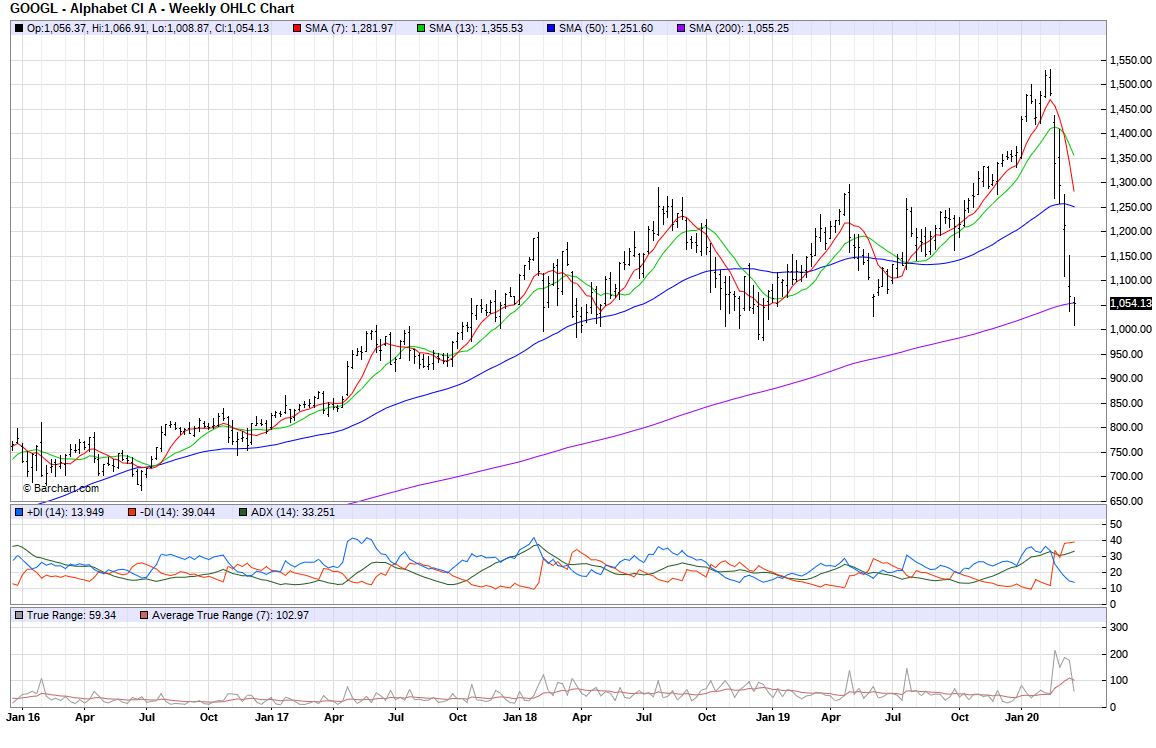Click the 1,300.00 price axis label
This screenshot has height=748, width=1156.
(x=1130, y=183)
